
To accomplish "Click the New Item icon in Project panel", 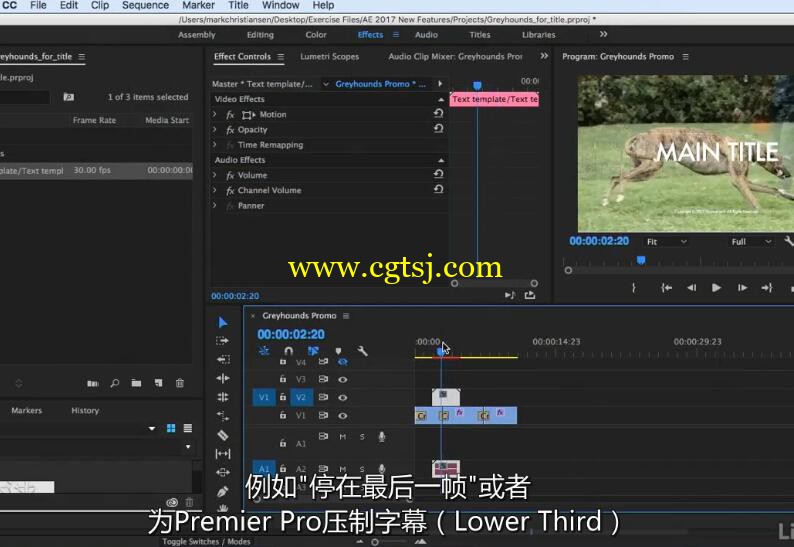I will [x=158, y=383].
